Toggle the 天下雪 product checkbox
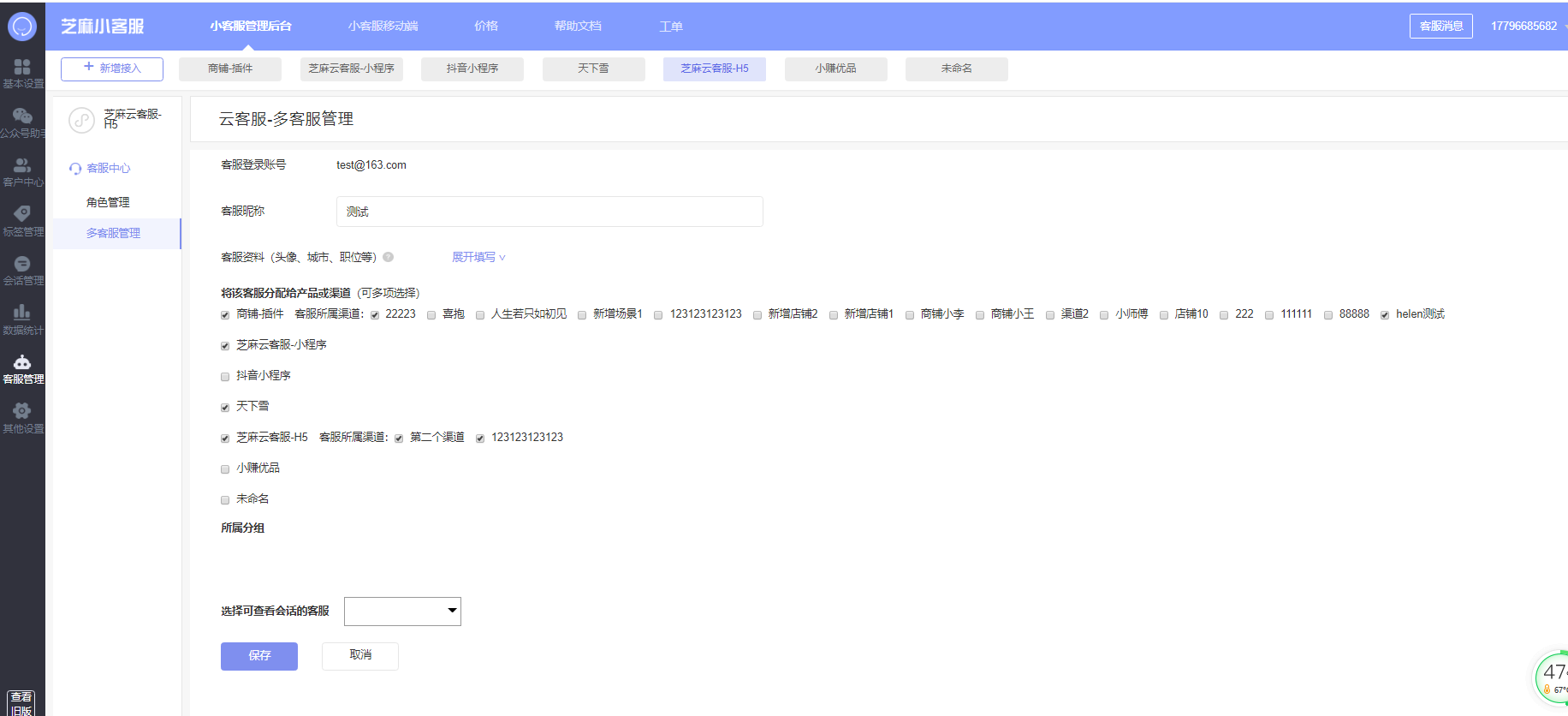This screenshot has height=716, width=1568. click(225, 408)
